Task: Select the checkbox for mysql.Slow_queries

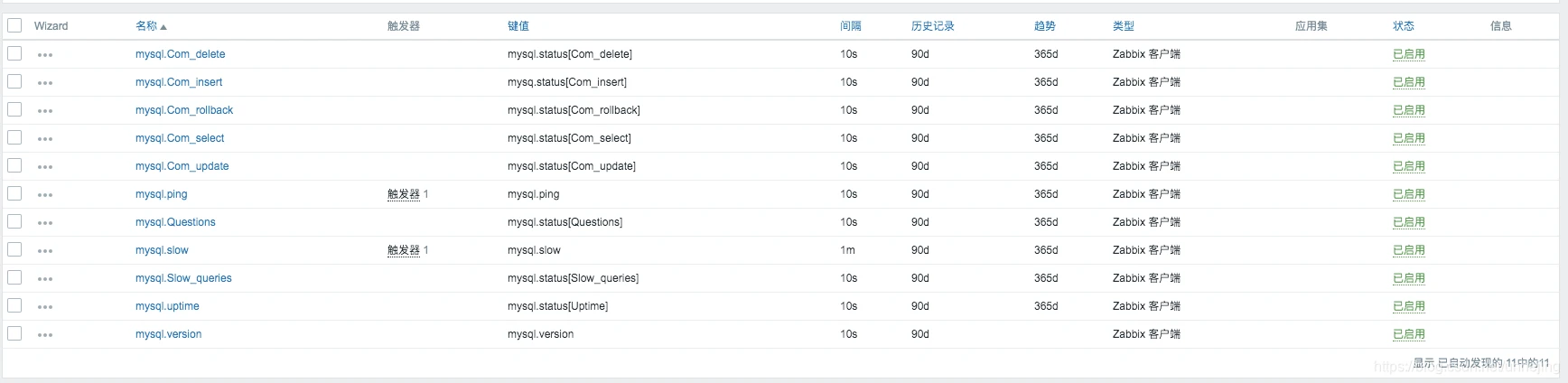Action: (x=14, y=277)
